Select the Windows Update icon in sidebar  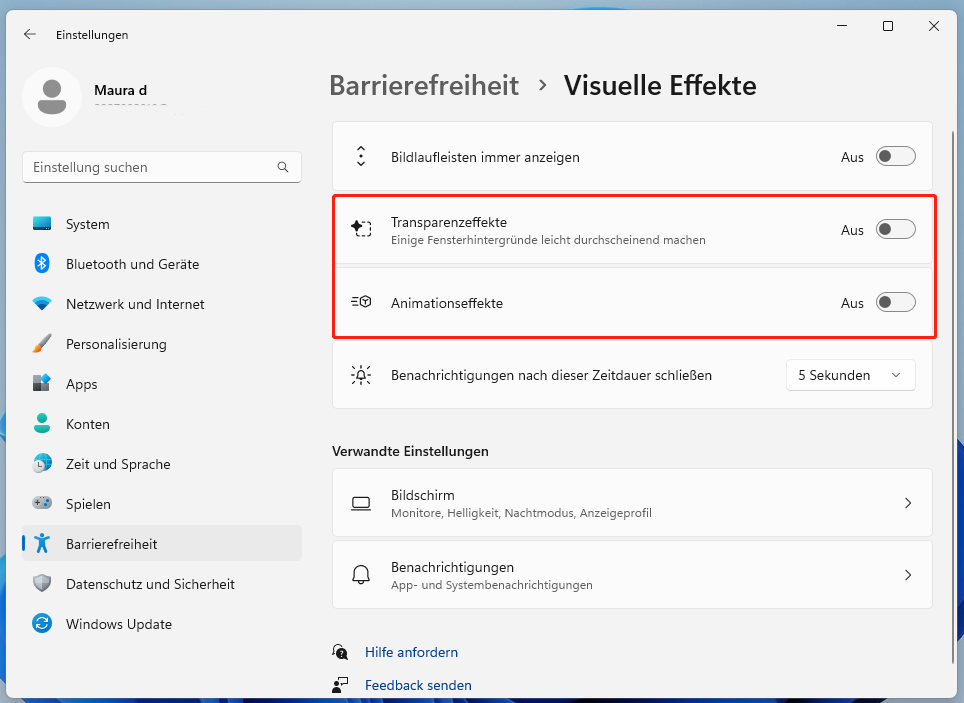point(40,624)
